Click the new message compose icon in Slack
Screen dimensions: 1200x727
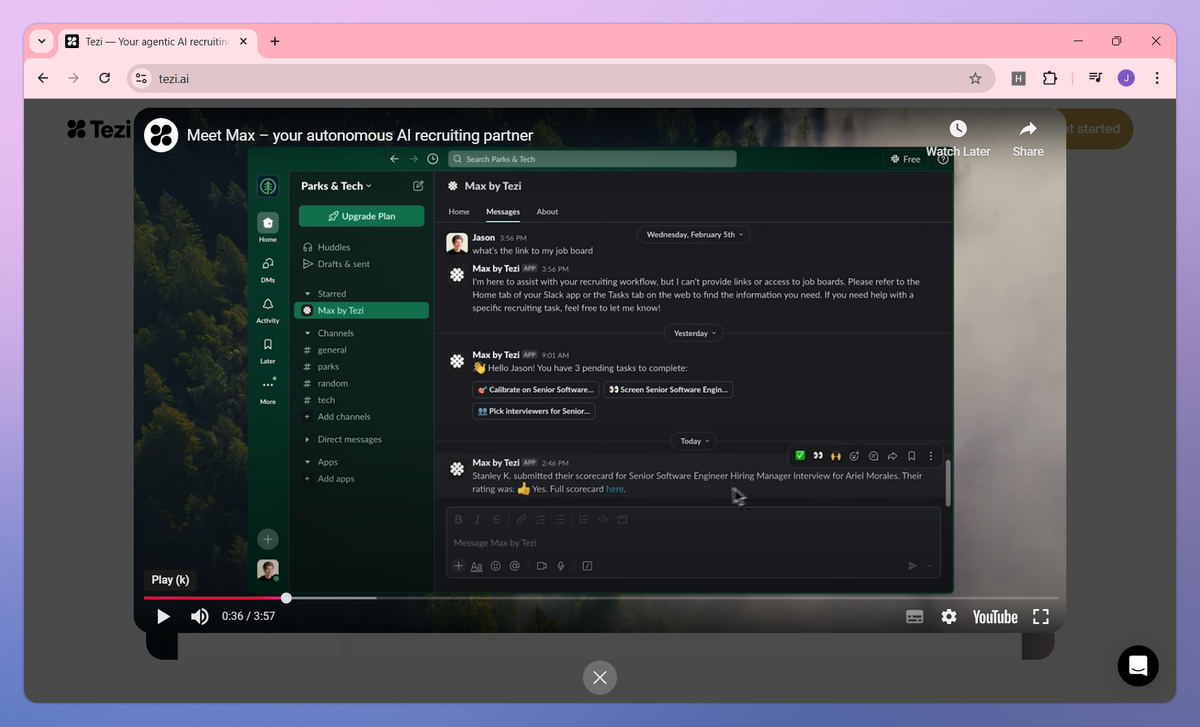click(x=418, y=186)
